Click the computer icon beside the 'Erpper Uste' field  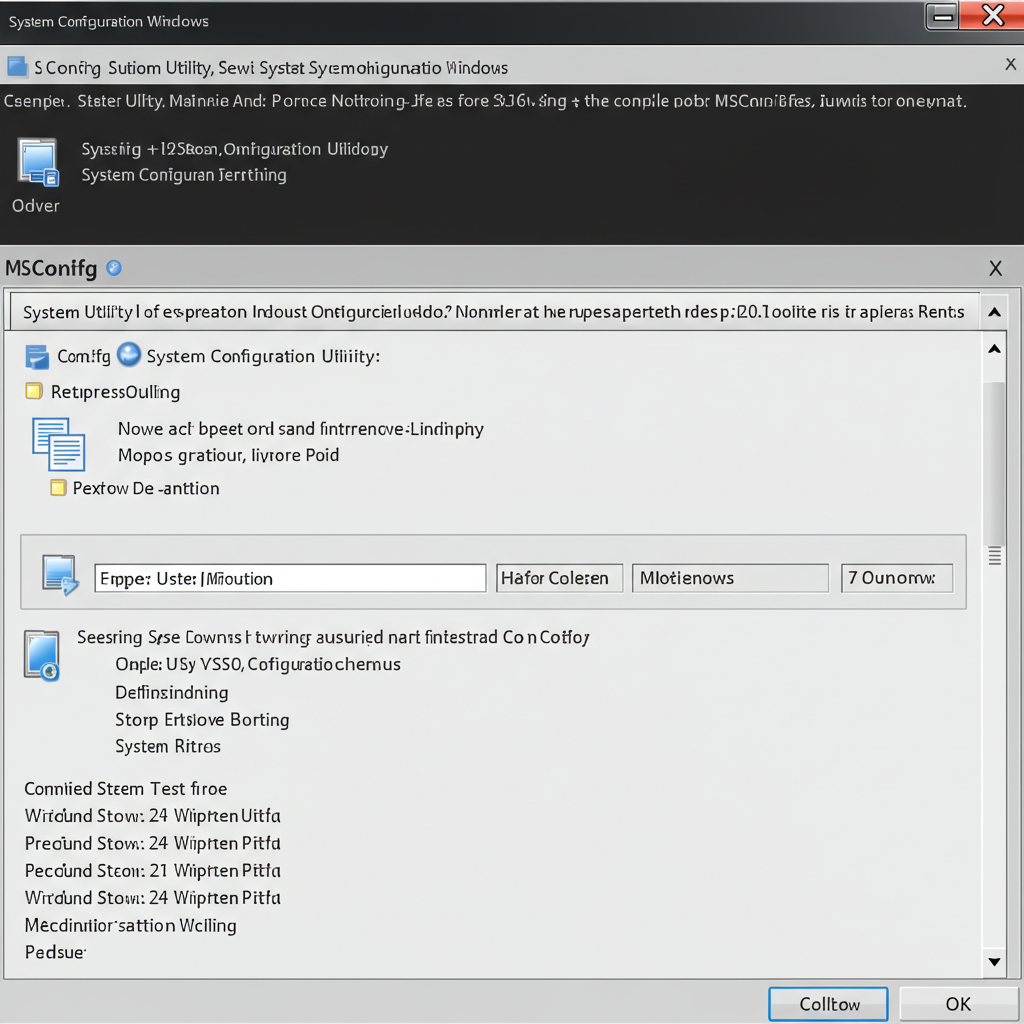[60, 575]
